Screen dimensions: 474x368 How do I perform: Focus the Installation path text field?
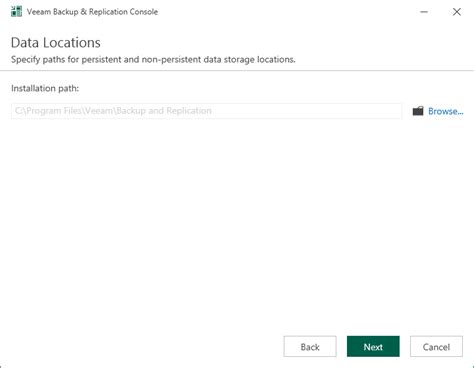(207, 111)
